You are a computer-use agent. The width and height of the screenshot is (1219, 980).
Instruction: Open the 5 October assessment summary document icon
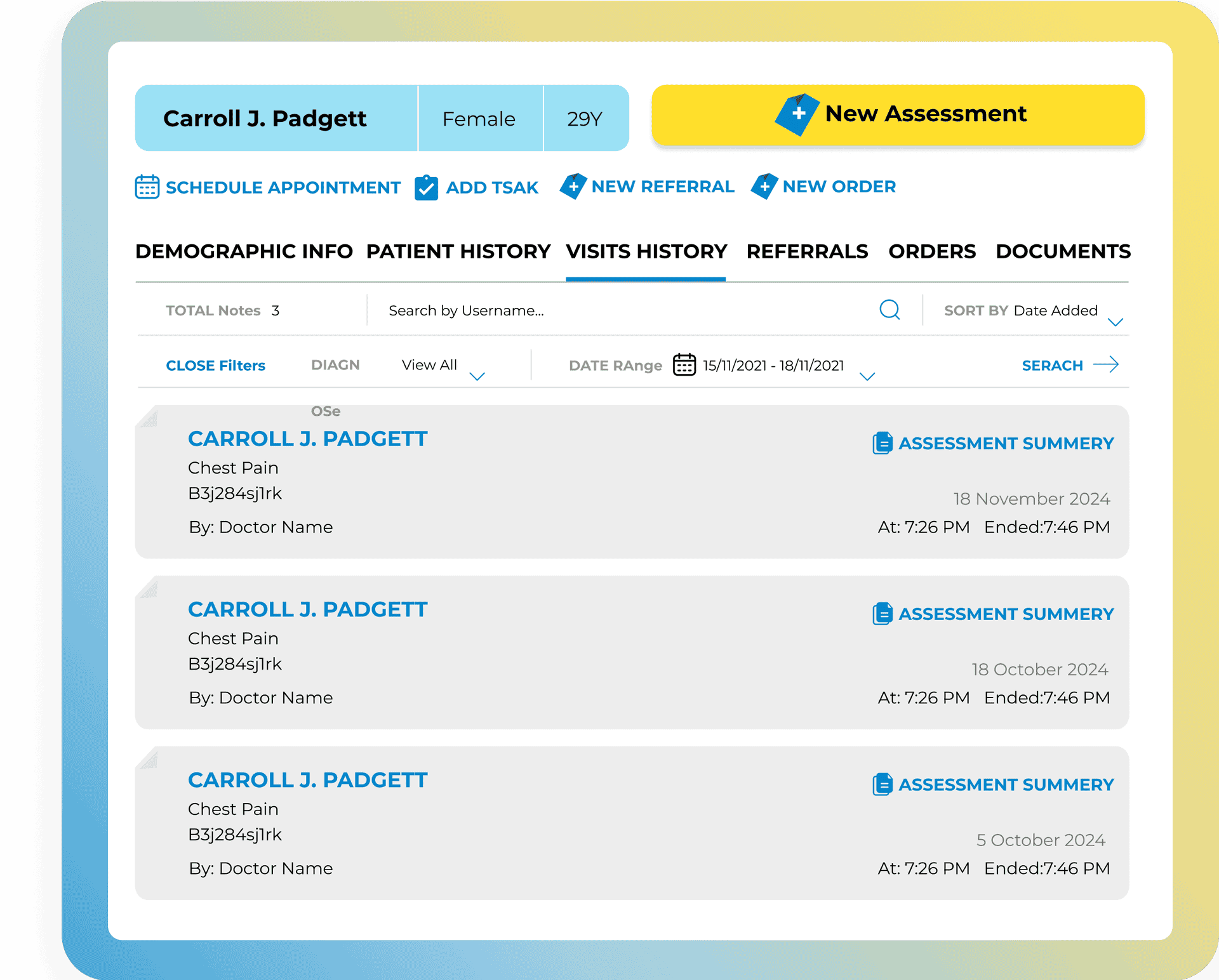882,785
